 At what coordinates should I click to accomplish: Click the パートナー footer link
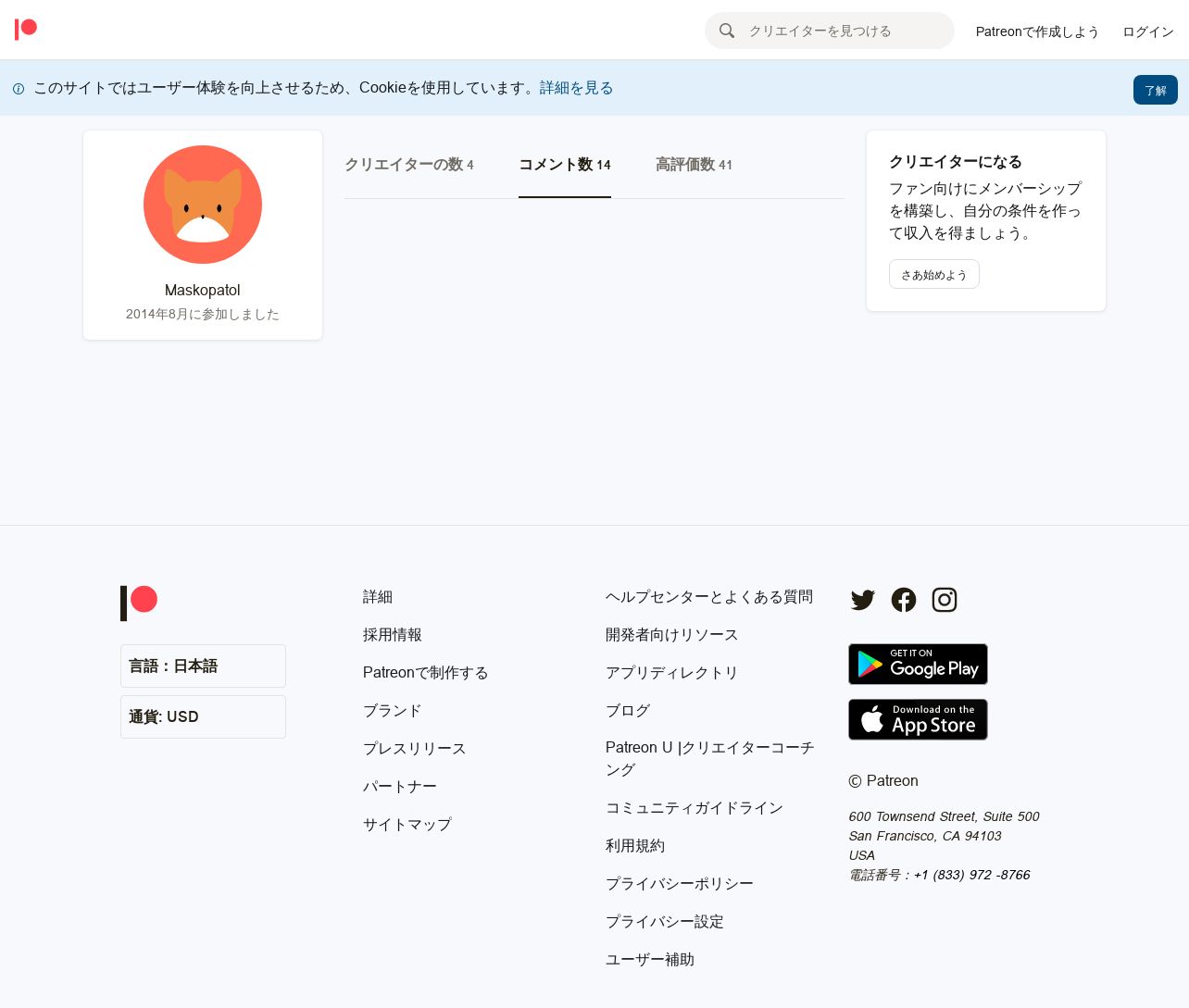400,787
